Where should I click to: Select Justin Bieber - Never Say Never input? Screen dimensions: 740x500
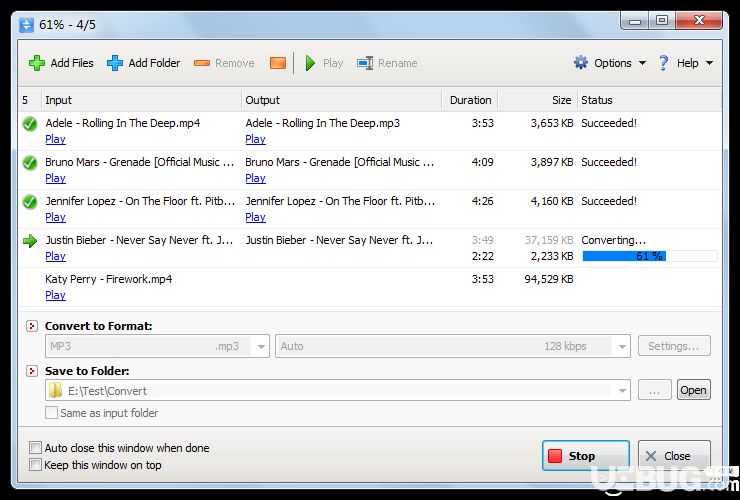[139, 240]
